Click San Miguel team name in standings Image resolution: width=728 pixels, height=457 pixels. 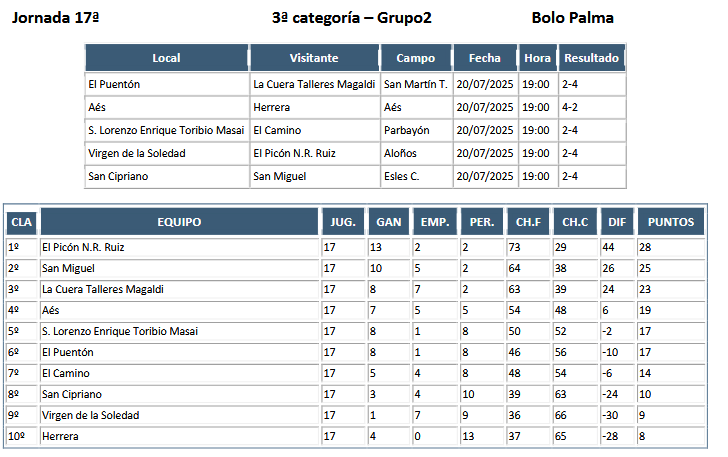tap(68, 268)
